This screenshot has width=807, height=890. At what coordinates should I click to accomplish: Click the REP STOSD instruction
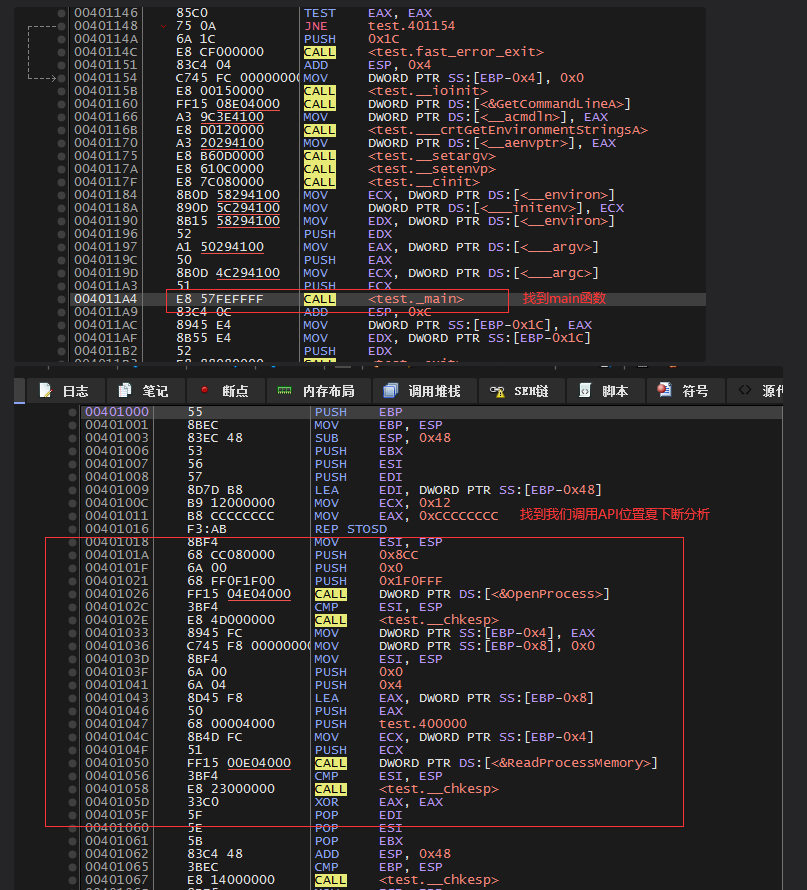click(351, 530)
